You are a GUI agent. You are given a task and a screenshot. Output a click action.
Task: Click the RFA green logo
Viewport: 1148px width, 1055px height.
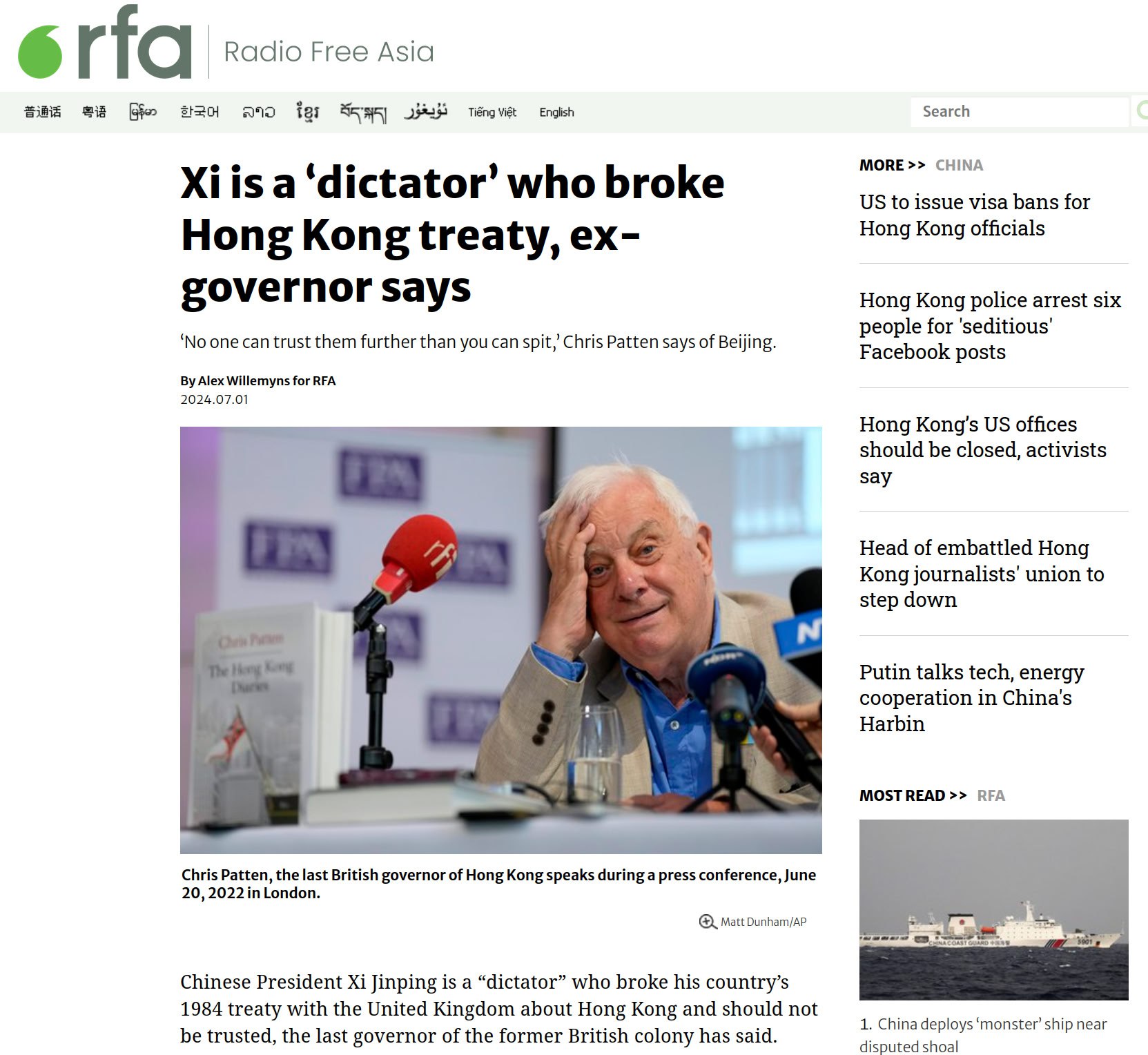(x=105, y=42)
